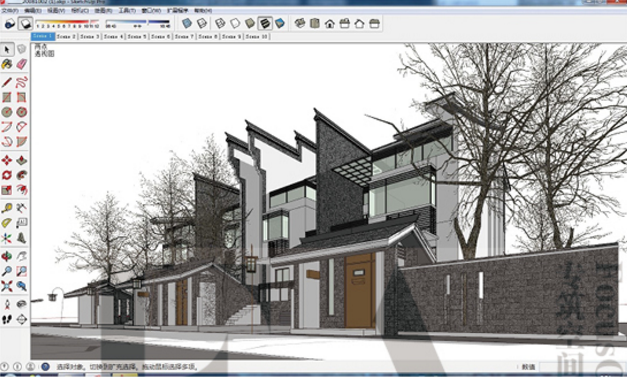Click the status bar help icon
Screen dimensions: 627x377
click(x=45, y=366)
